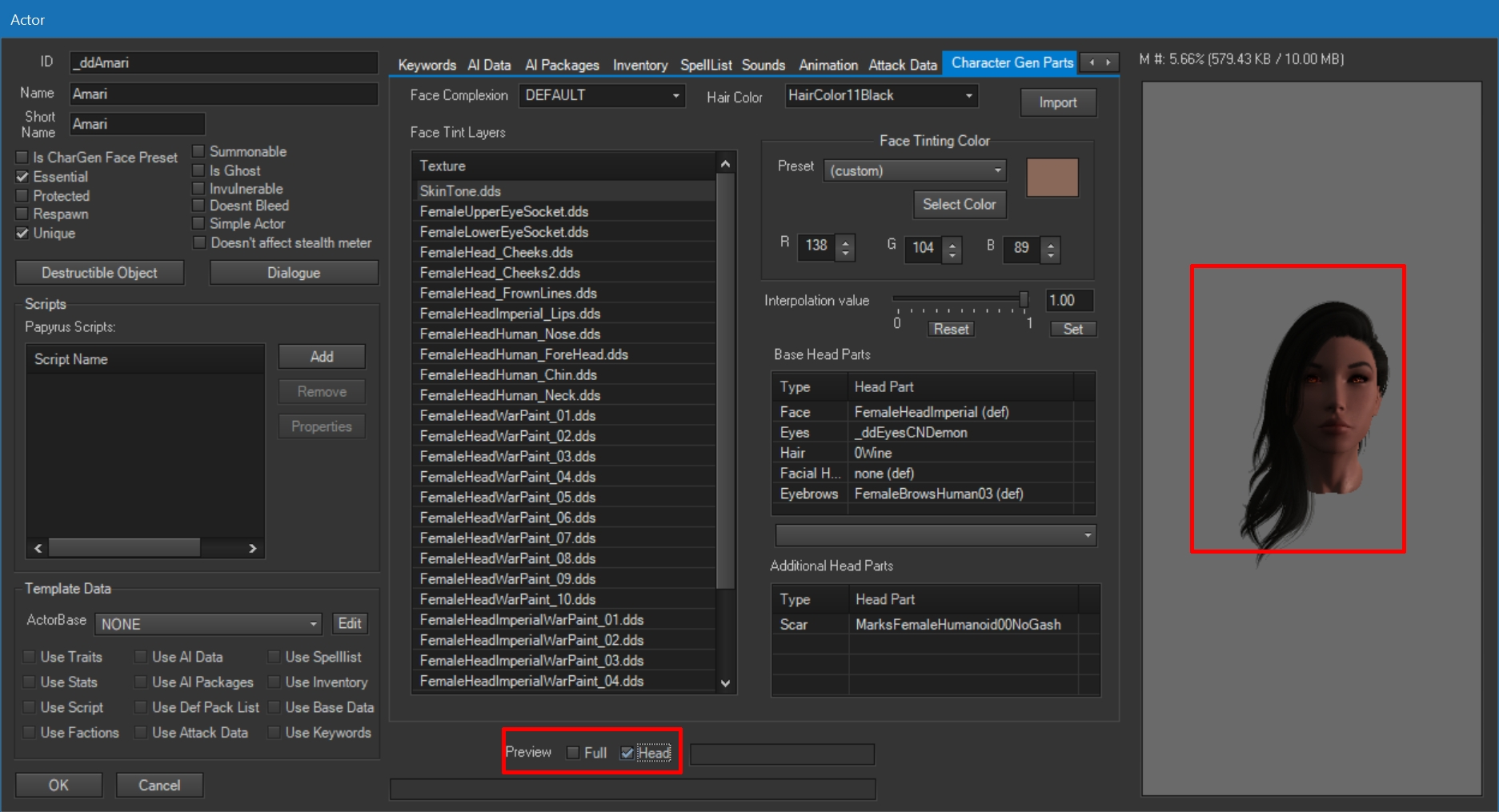Screen dimensions: 1499x812
Task: Enable the Summonable checkbox
Action: pyautogui.click(x=199, y=151)
